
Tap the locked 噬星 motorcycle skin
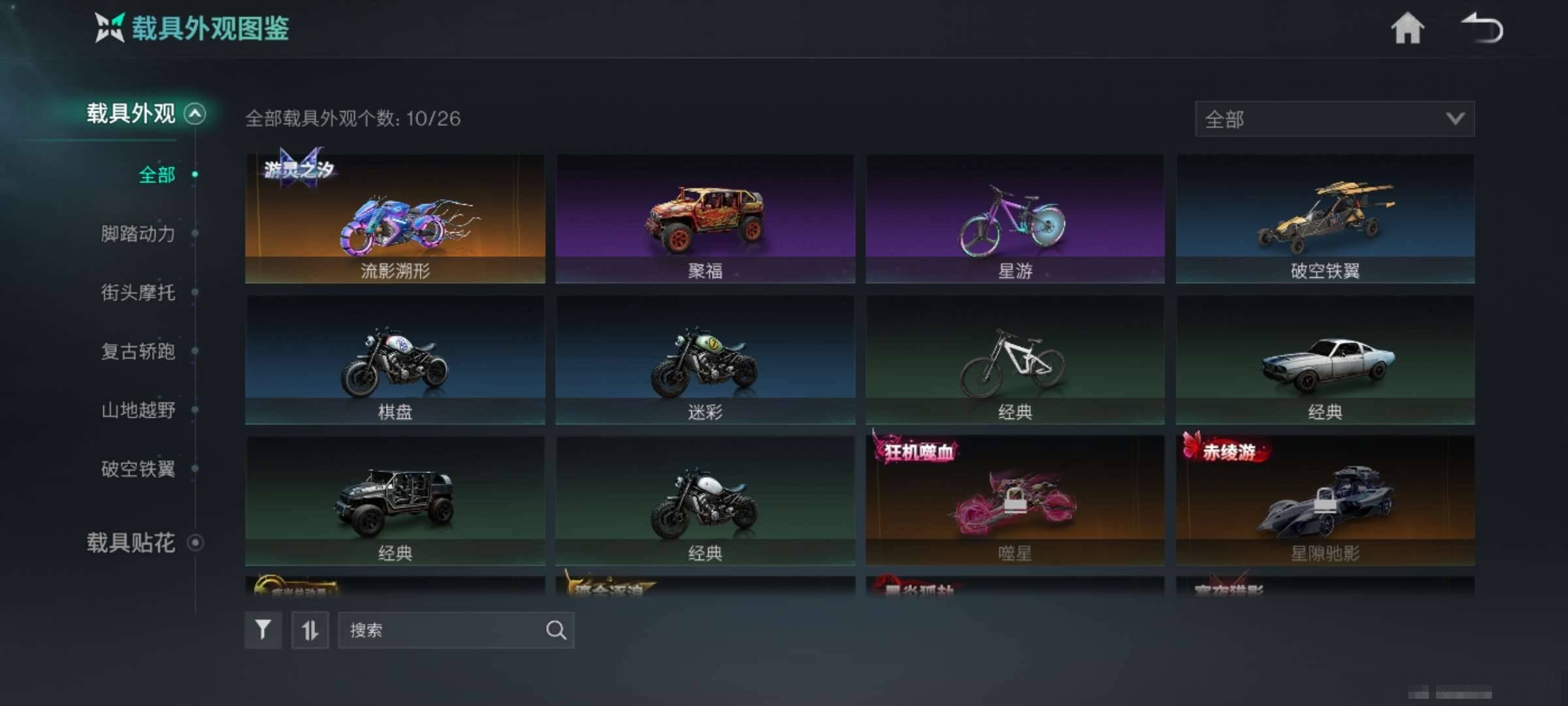(1015, 501)
